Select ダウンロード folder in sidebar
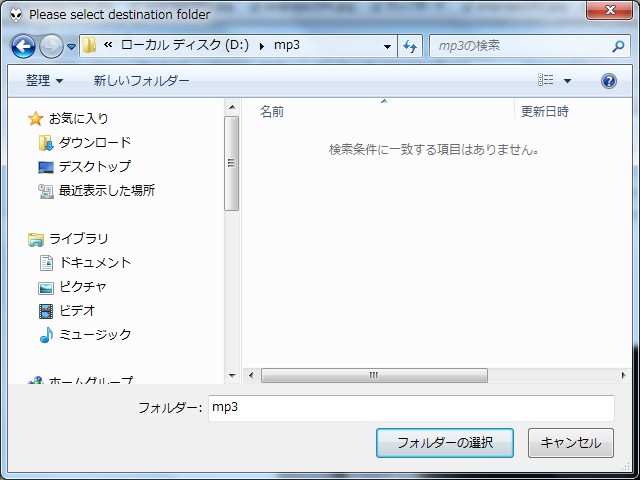The image size is (640, 480). click(x=94, y=143)
